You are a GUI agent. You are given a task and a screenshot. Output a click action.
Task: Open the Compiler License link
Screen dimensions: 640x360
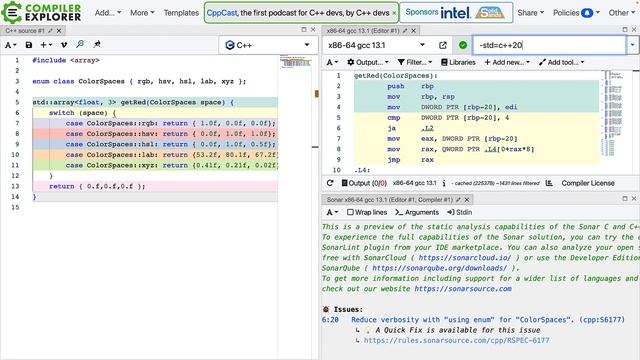pyautogui.click(x=588, y=183)
